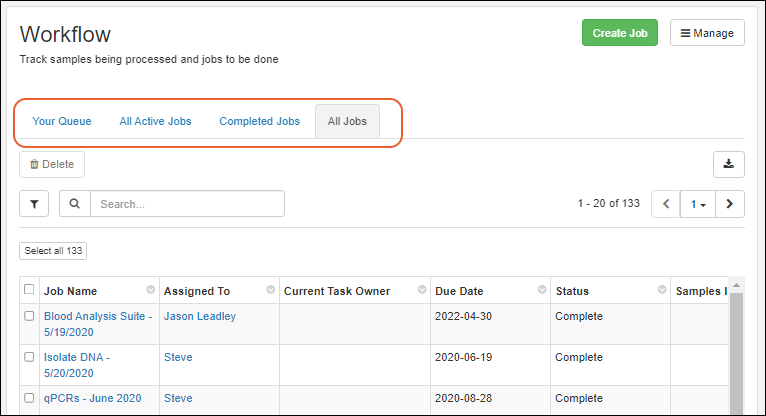Switch to Completed Jobs tab
Screen dimensions: 766x416
pos(259,121)
